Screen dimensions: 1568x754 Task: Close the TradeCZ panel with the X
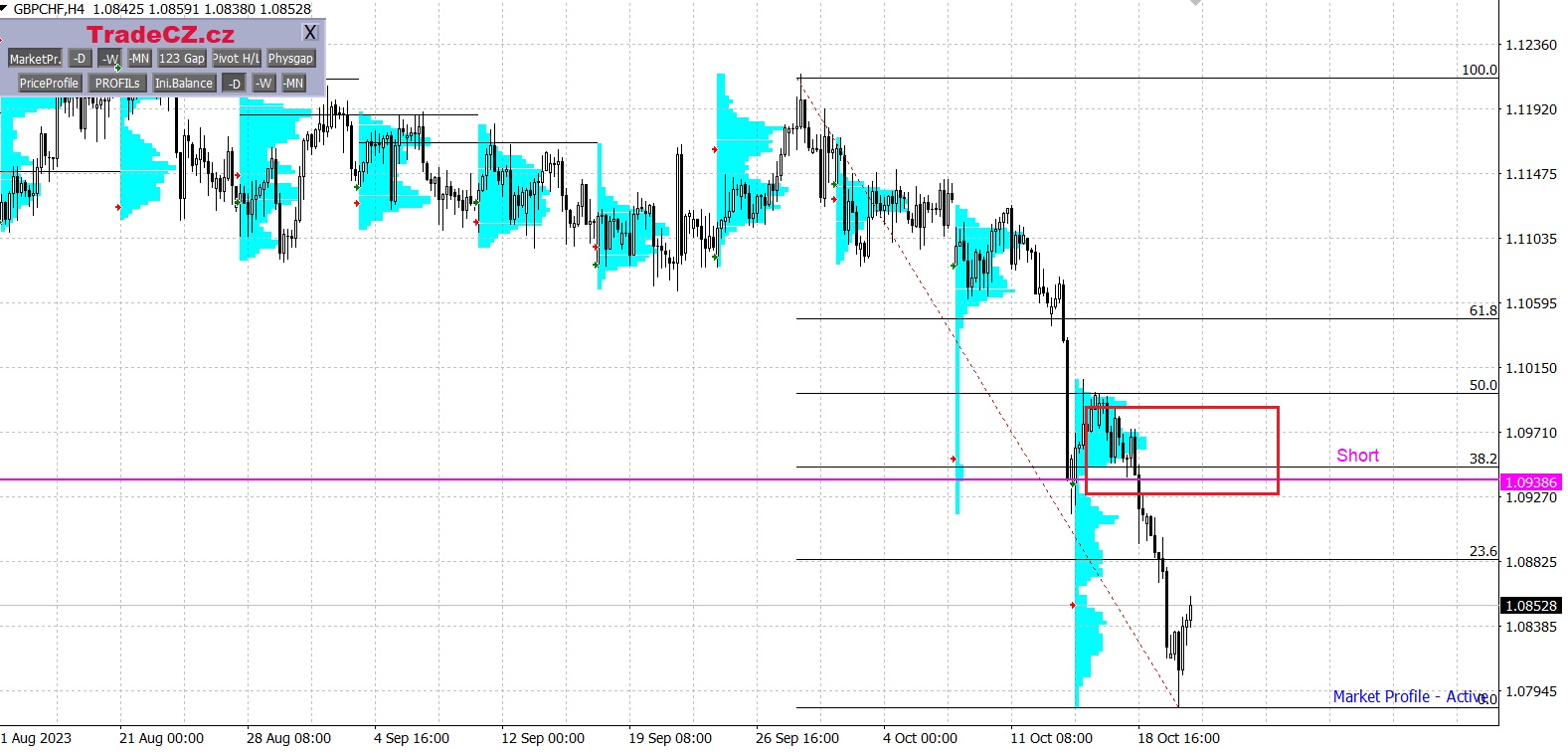tap(310, 33)
